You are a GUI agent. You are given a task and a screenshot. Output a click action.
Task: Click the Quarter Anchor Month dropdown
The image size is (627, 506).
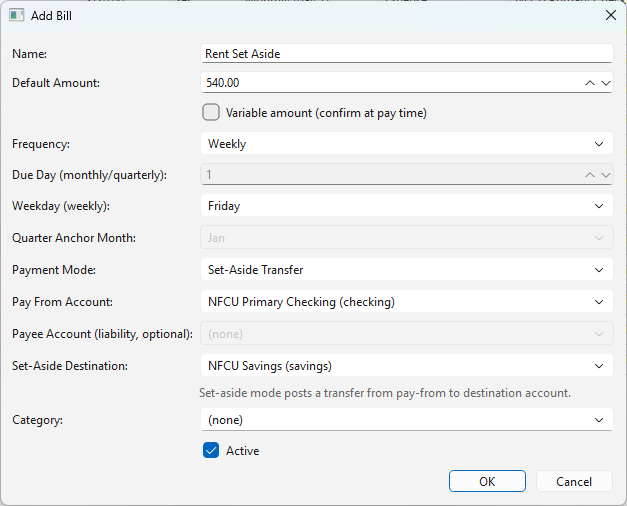pyautogui.click(x=406, y=238)
